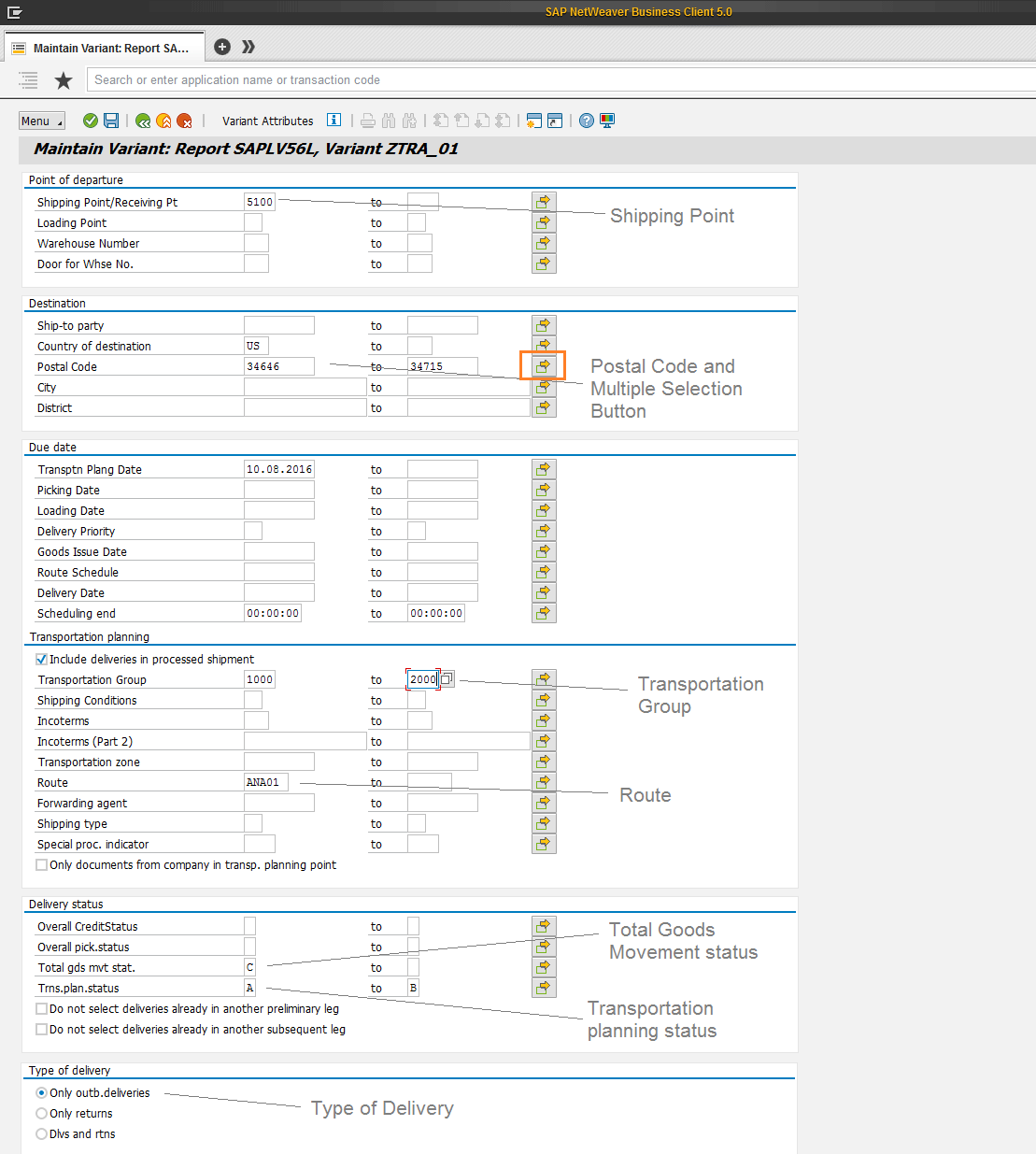Viewport: 1036px width, 1154px height.
Task: Click the Find Next binoculars icon
Action: pos(409,121)
